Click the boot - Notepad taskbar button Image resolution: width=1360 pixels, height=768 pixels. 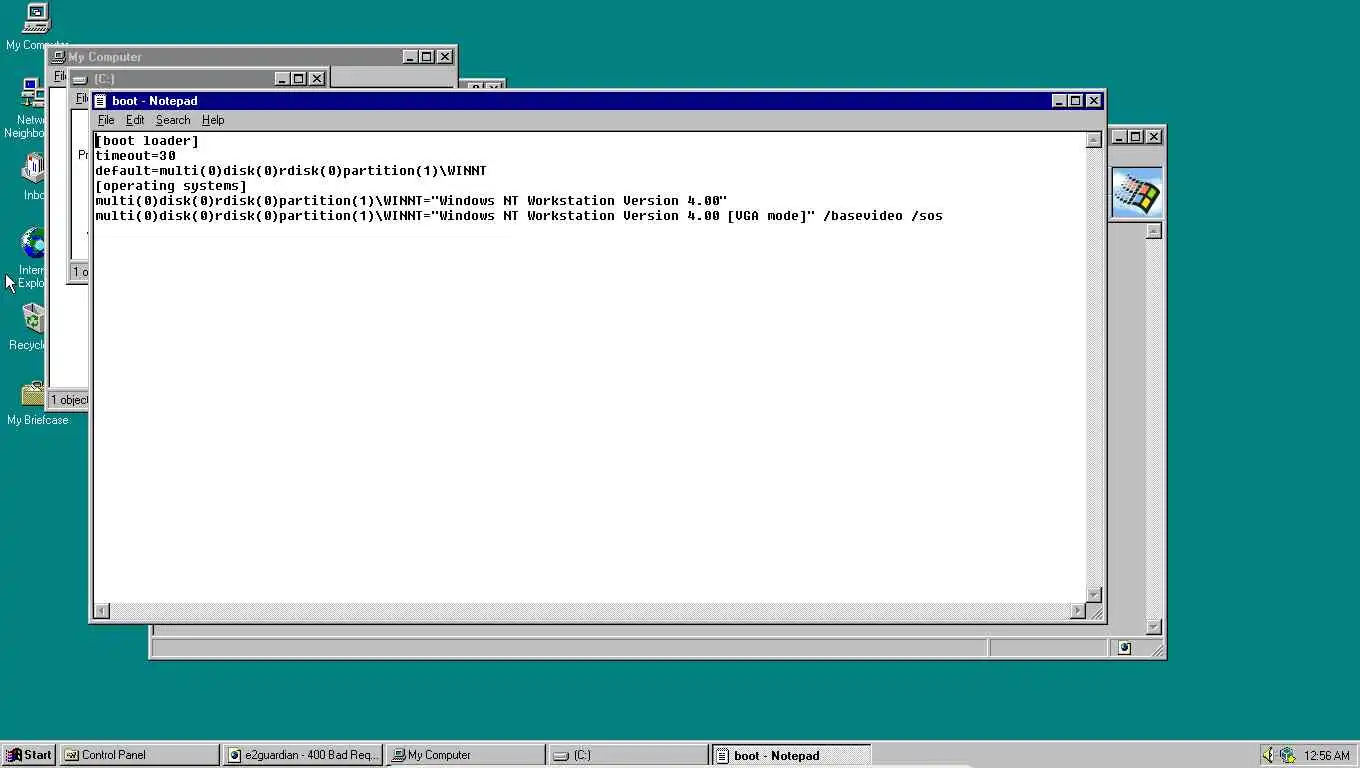(792, 755)
